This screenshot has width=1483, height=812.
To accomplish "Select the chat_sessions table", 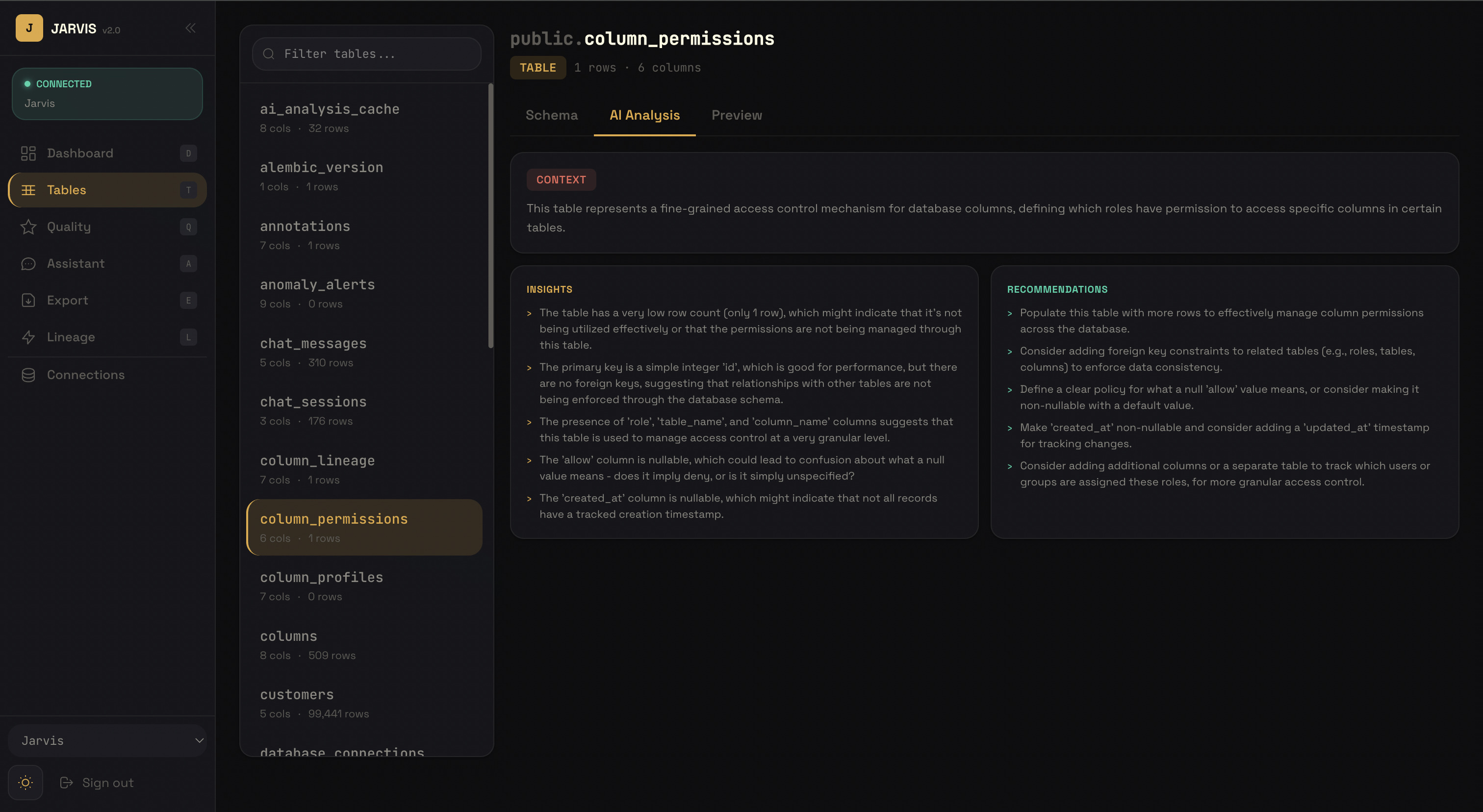I will tap(364, 410).
